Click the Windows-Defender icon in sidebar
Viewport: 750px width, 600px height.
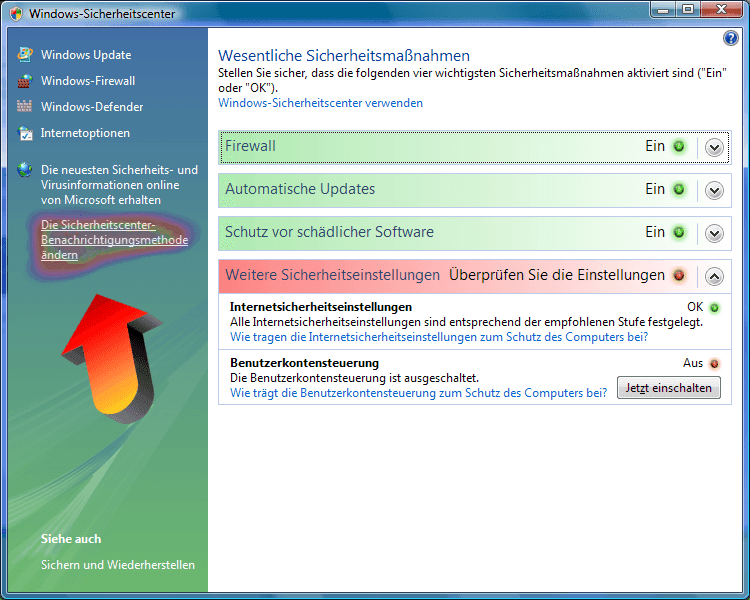(x=24, y=106)
